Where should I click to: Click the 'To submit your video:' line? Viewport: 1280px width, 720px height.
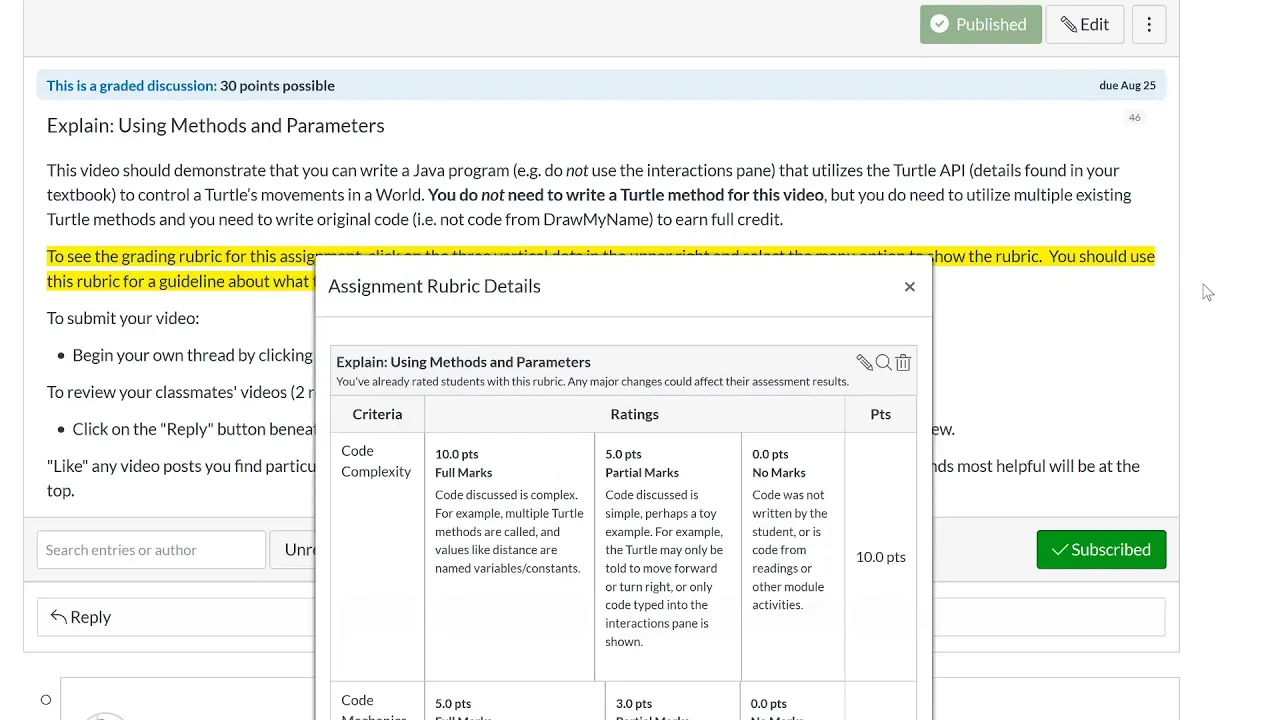[123, 318]
